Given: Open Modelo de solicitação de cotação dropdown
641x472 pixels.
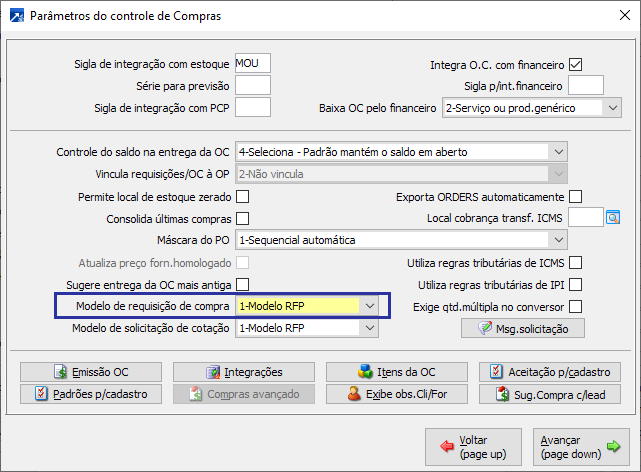Looking at the screenshot, I should tap(307, 328).
